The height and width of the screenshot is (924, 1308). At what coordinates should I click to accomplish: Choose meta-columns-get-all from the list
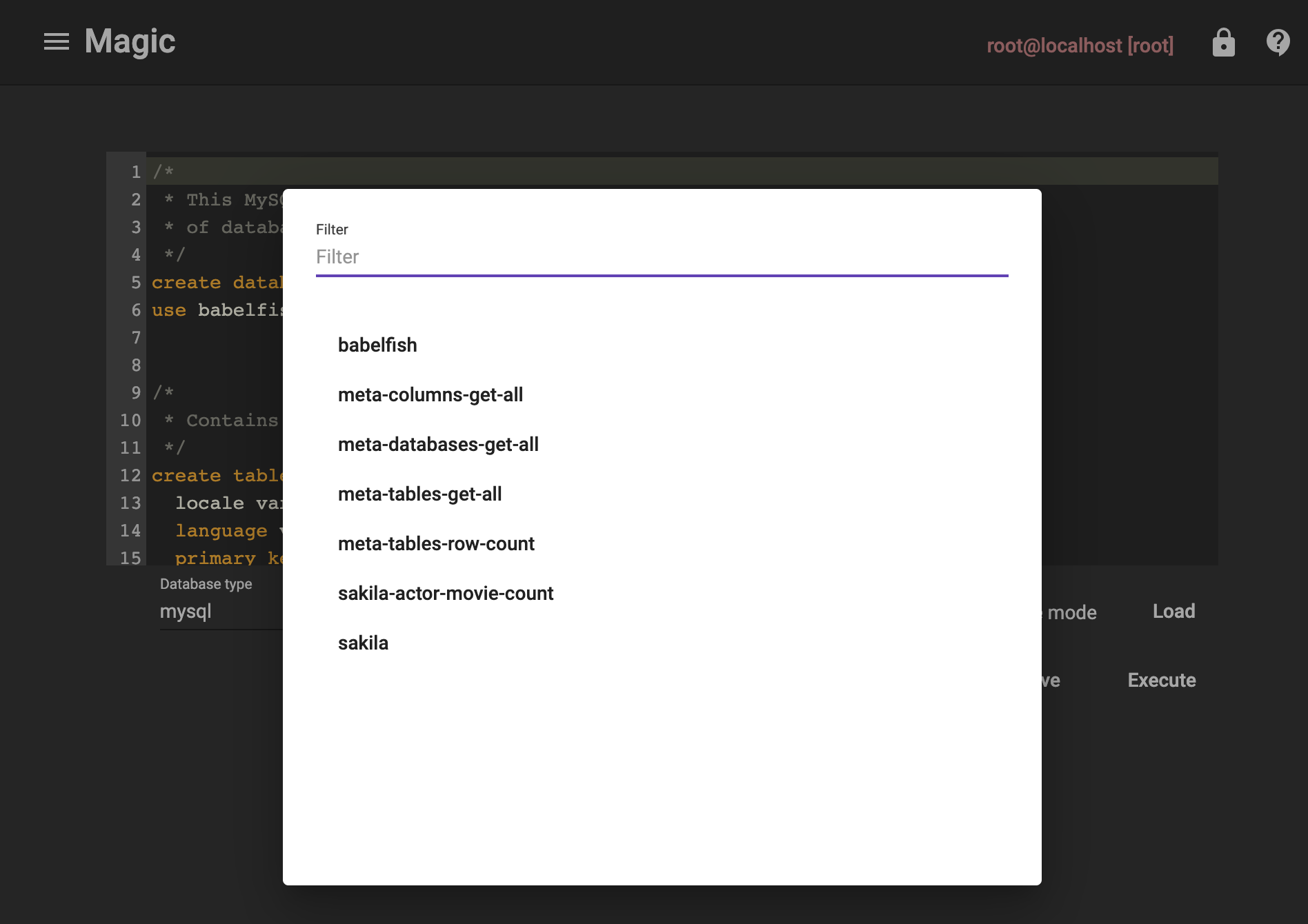click(430, 394)
